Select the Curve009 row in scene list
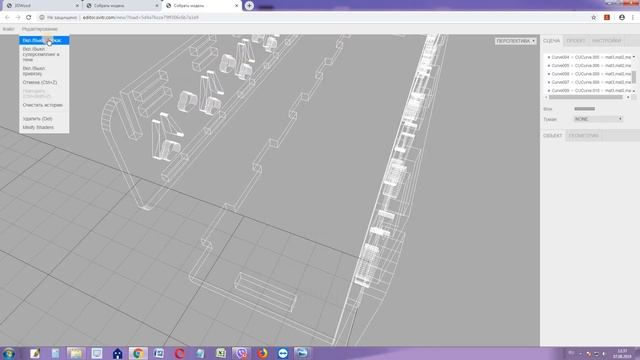This screenshot has height=360, width=640. 589,91
